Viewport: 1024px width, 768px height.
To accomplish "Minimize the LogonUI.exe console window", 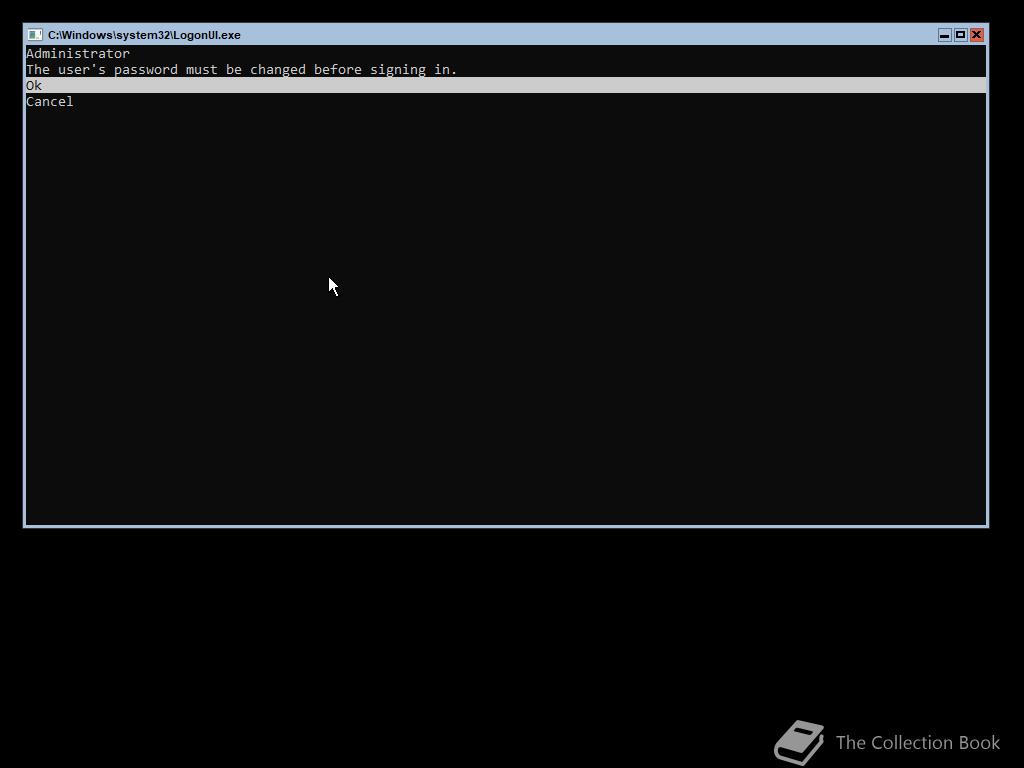I will point(944,35).
